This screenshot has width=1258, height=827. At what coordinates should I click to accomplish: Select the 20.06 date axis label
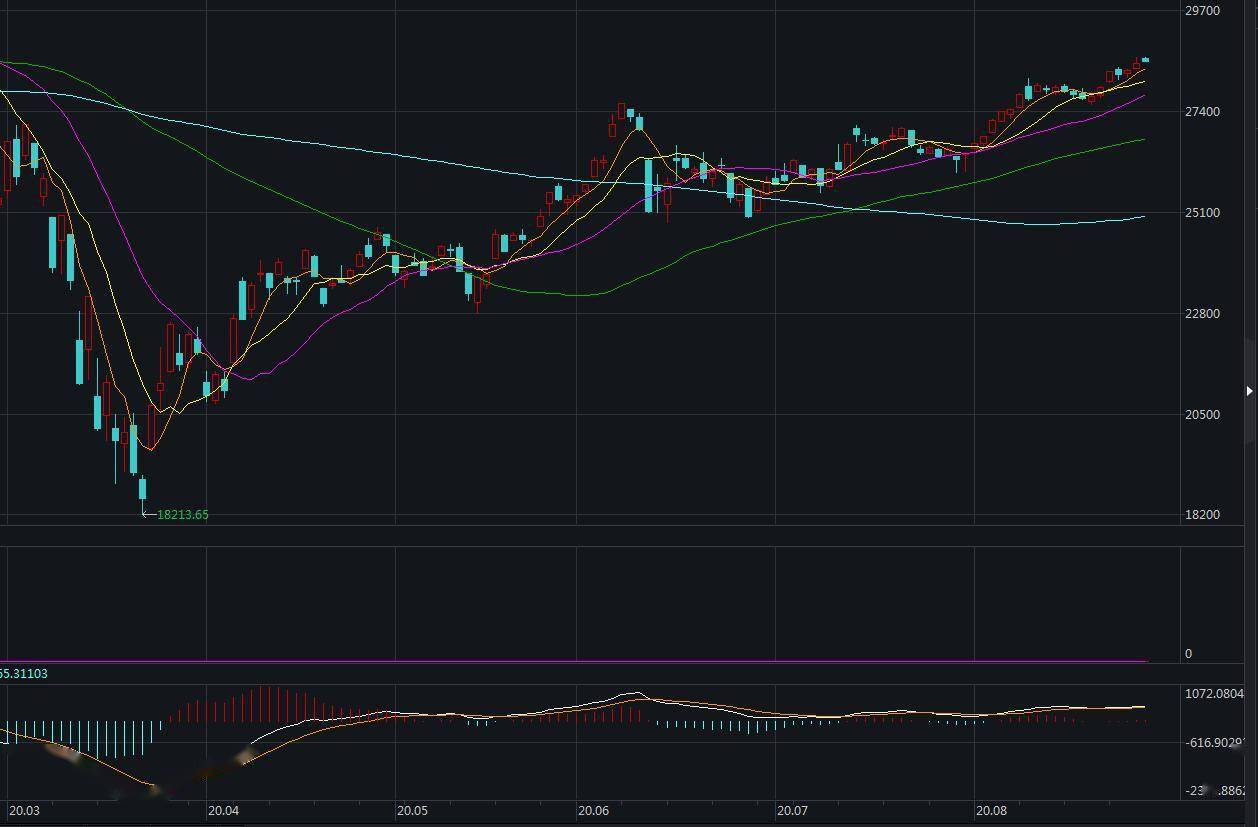(594, 810)
